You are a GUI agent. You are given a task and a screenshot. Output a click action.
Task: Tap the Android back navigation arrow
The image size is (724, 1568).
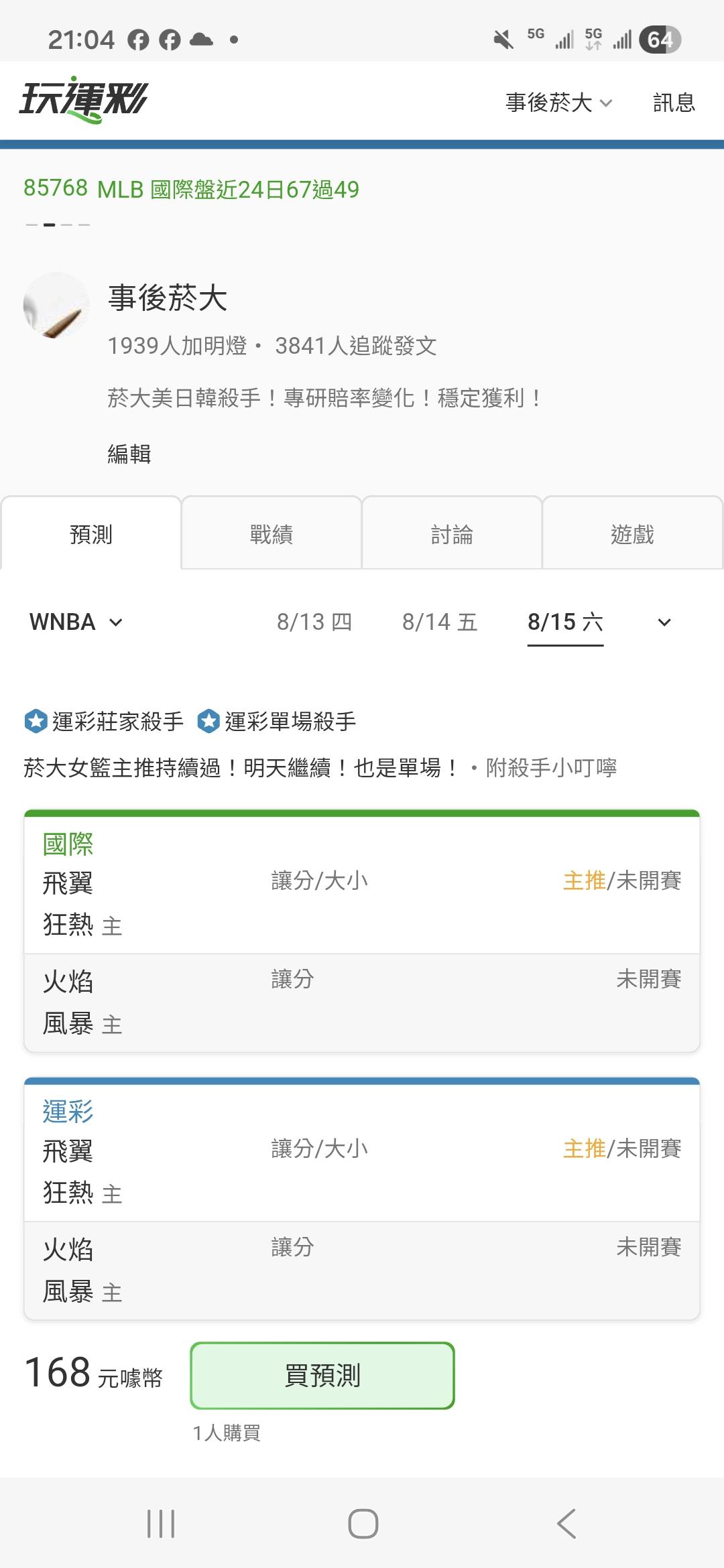click(x=566, y=1523)
